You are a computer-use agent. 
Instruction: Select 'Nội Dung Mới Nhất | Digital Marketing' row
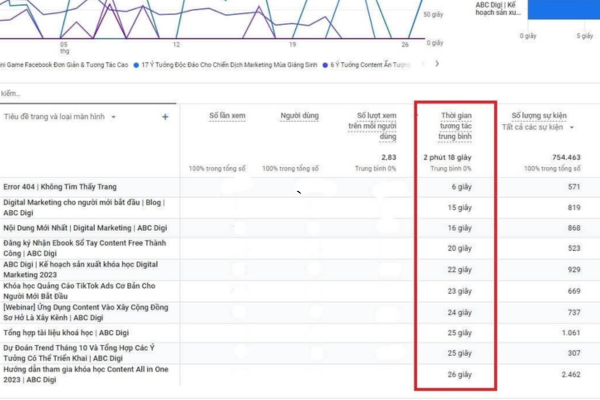pyautogui.click(x=300, y=228)
